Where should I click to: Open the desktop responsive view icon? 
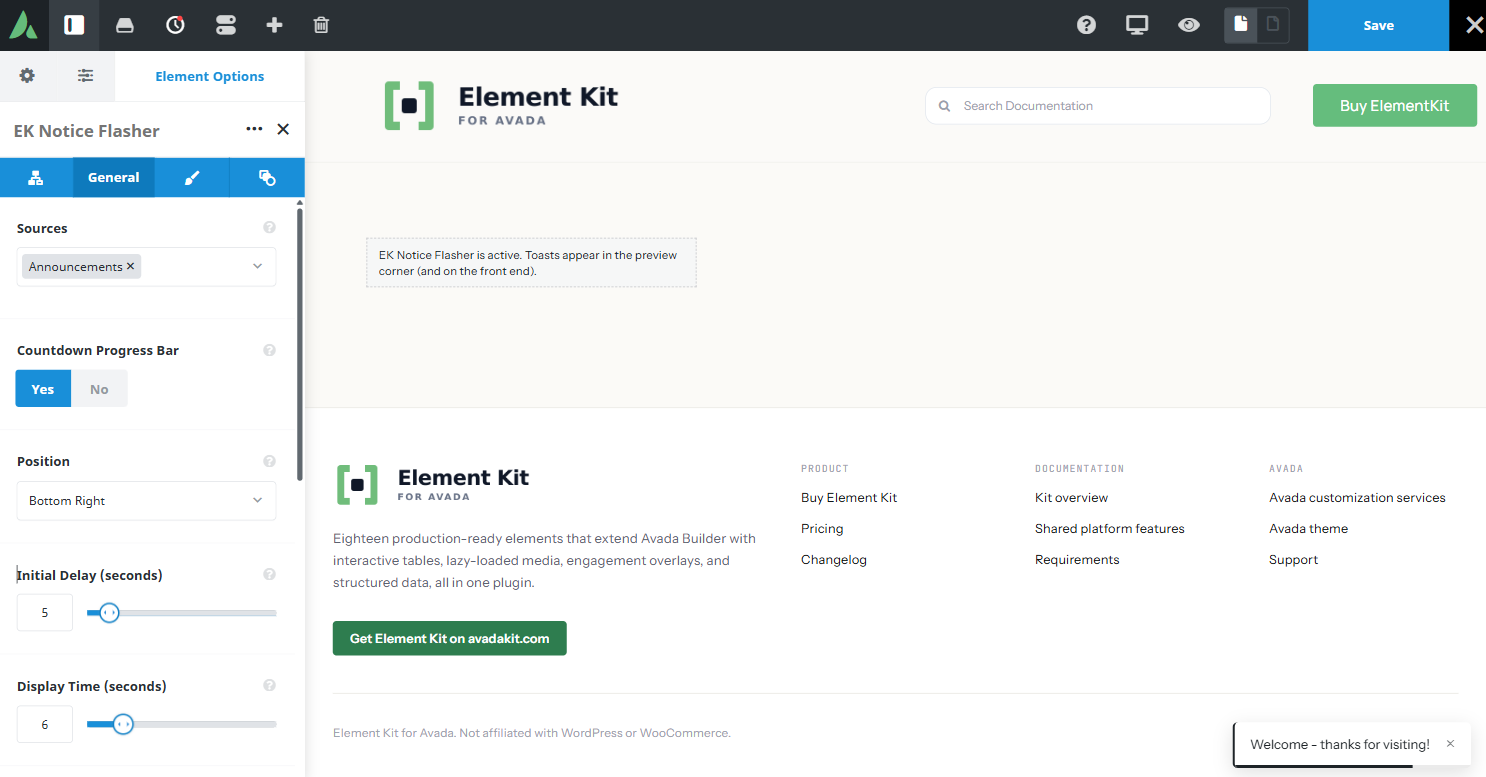click(1137, 25)
